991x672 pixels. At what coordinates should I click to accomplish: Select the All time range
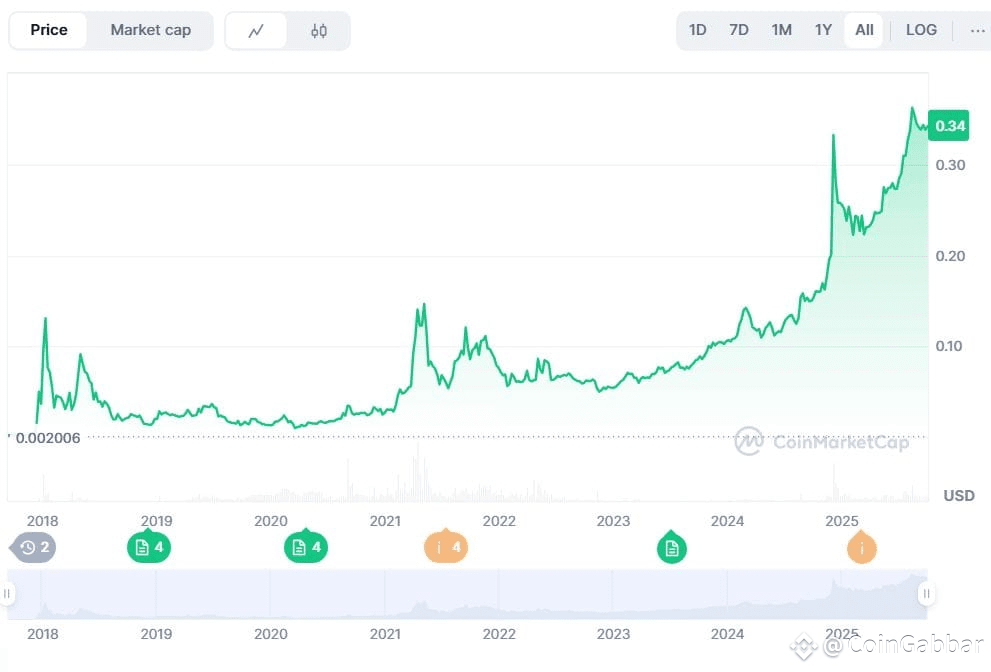pos(864,30)
